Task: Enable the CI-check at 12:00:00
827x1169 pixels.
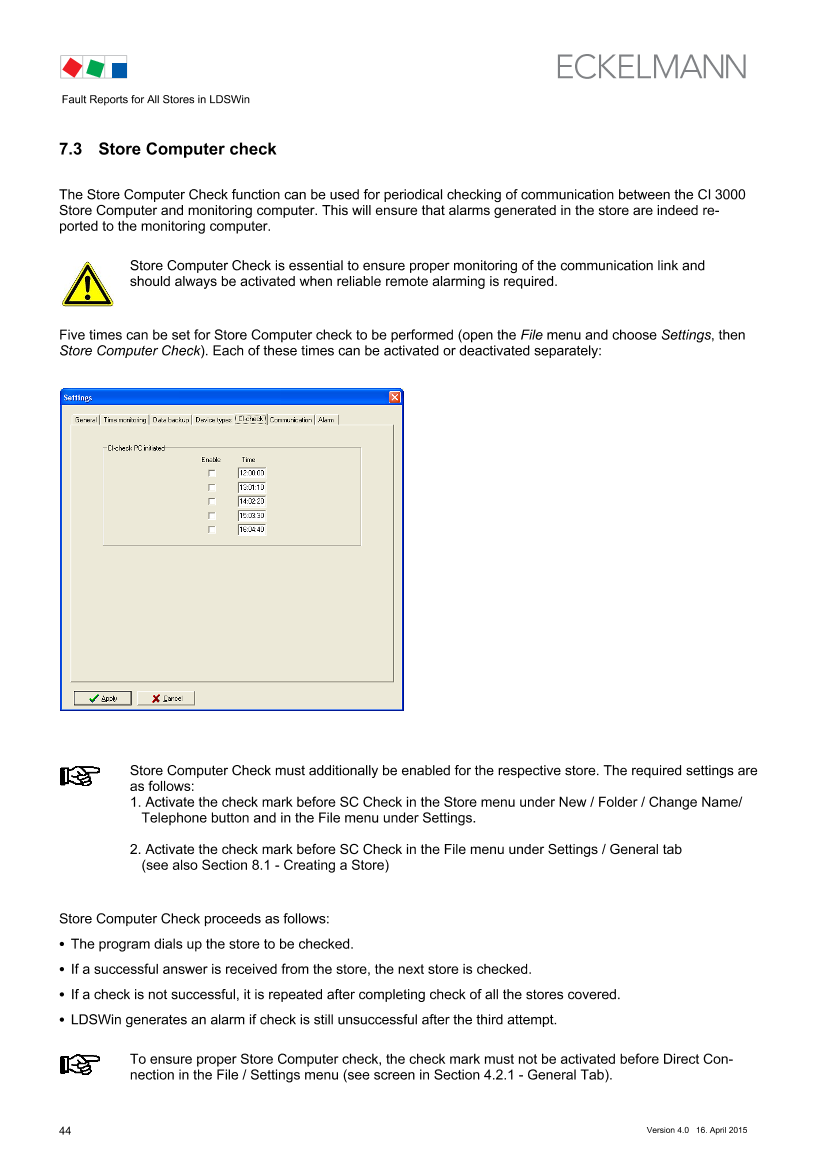Action: click(212, 473)
